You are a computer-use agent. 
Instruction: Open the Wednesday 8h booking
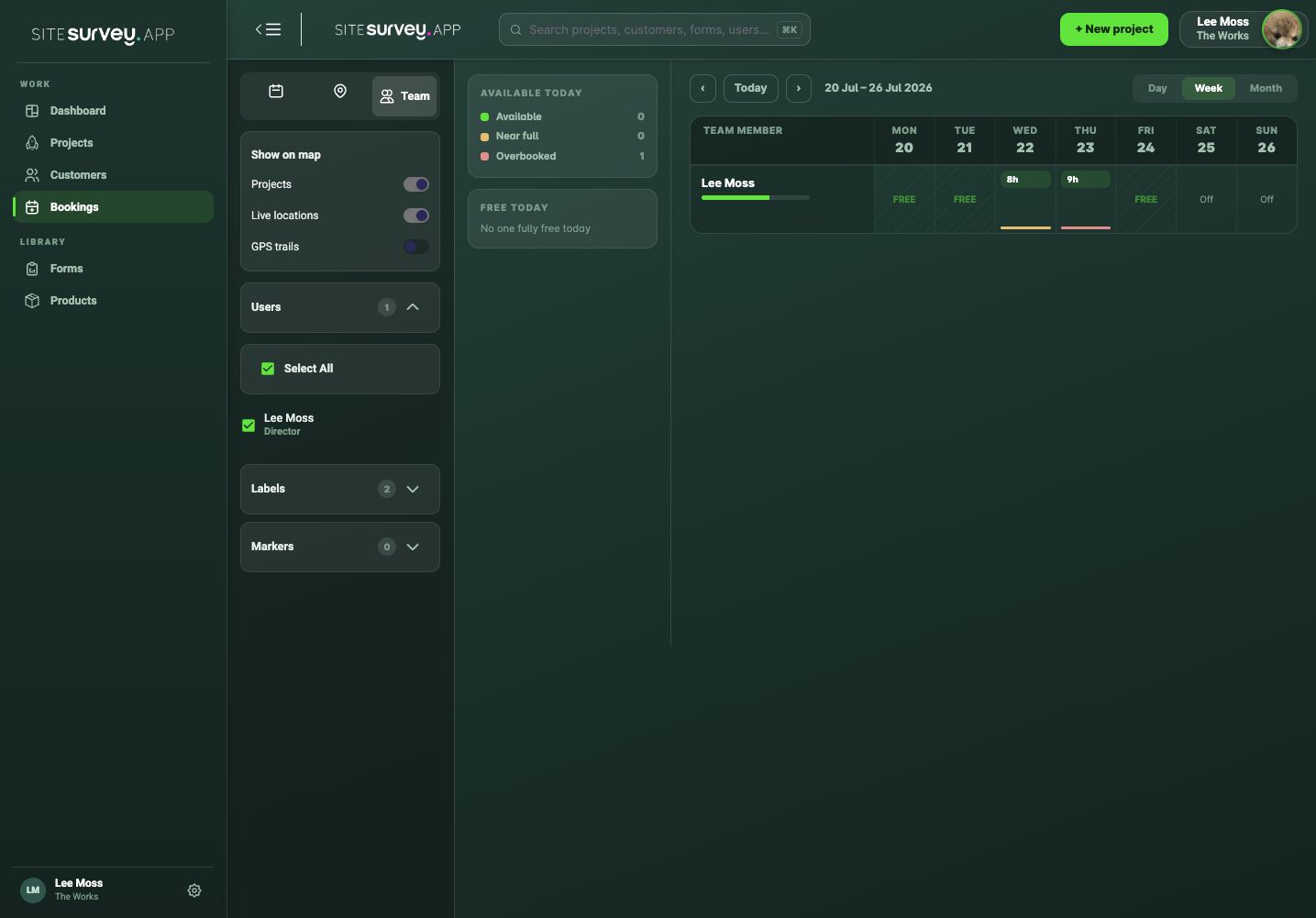tap(1025, 180)
